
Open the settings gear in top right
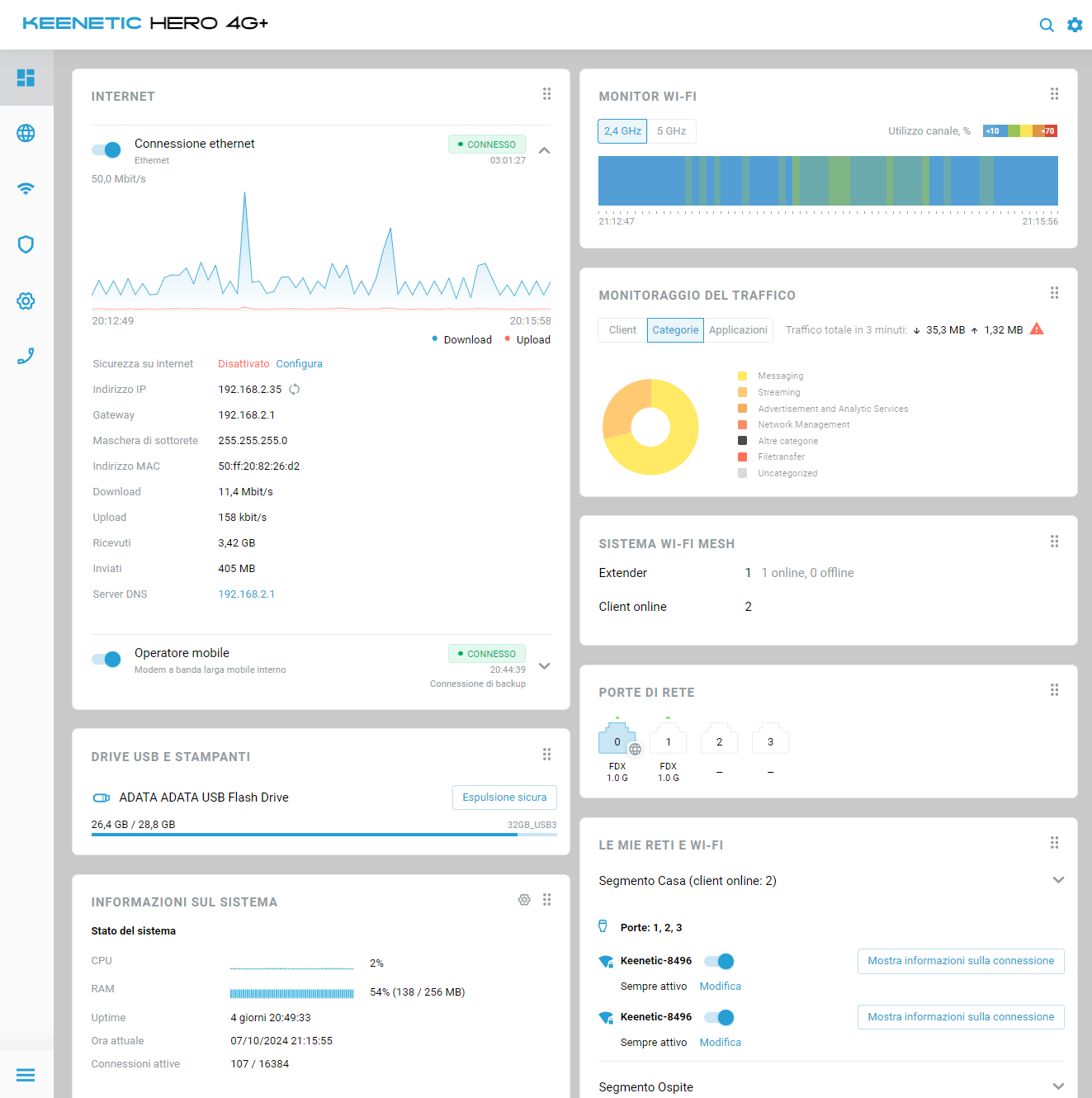tap(1075, 25)
